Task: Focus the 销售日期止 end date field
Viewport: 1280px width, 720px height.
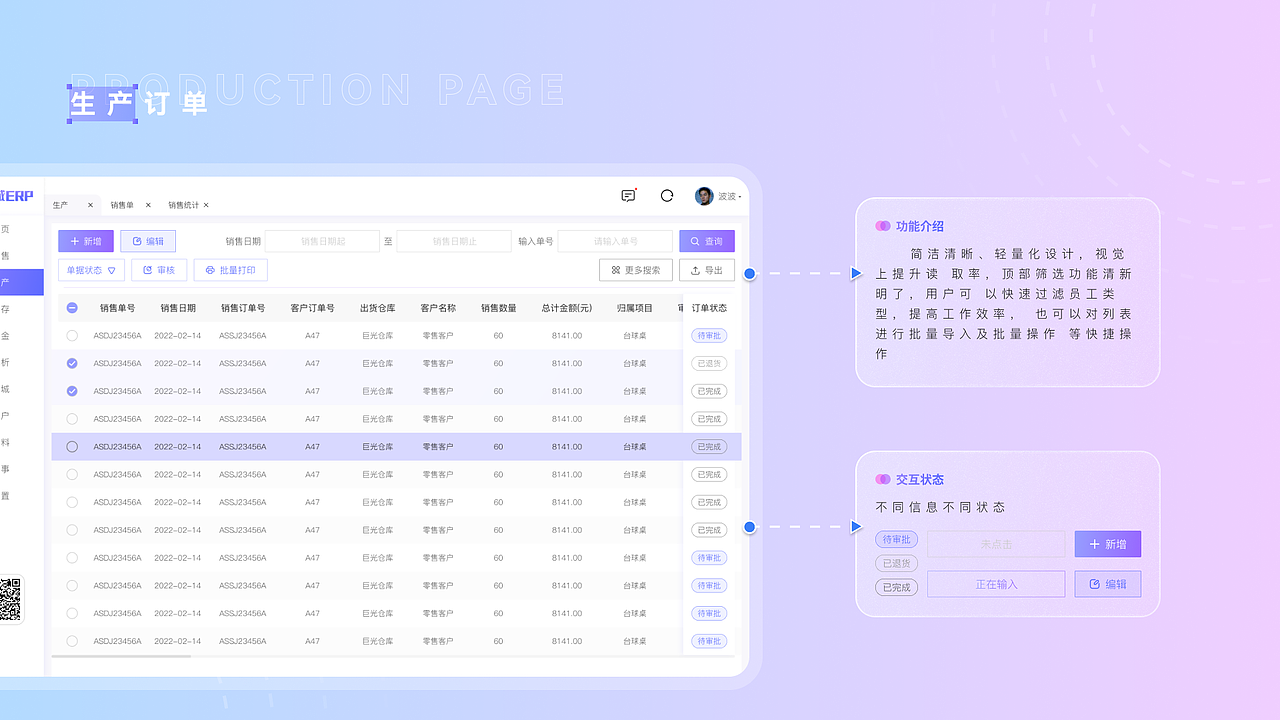Action: tap(454, 241)
